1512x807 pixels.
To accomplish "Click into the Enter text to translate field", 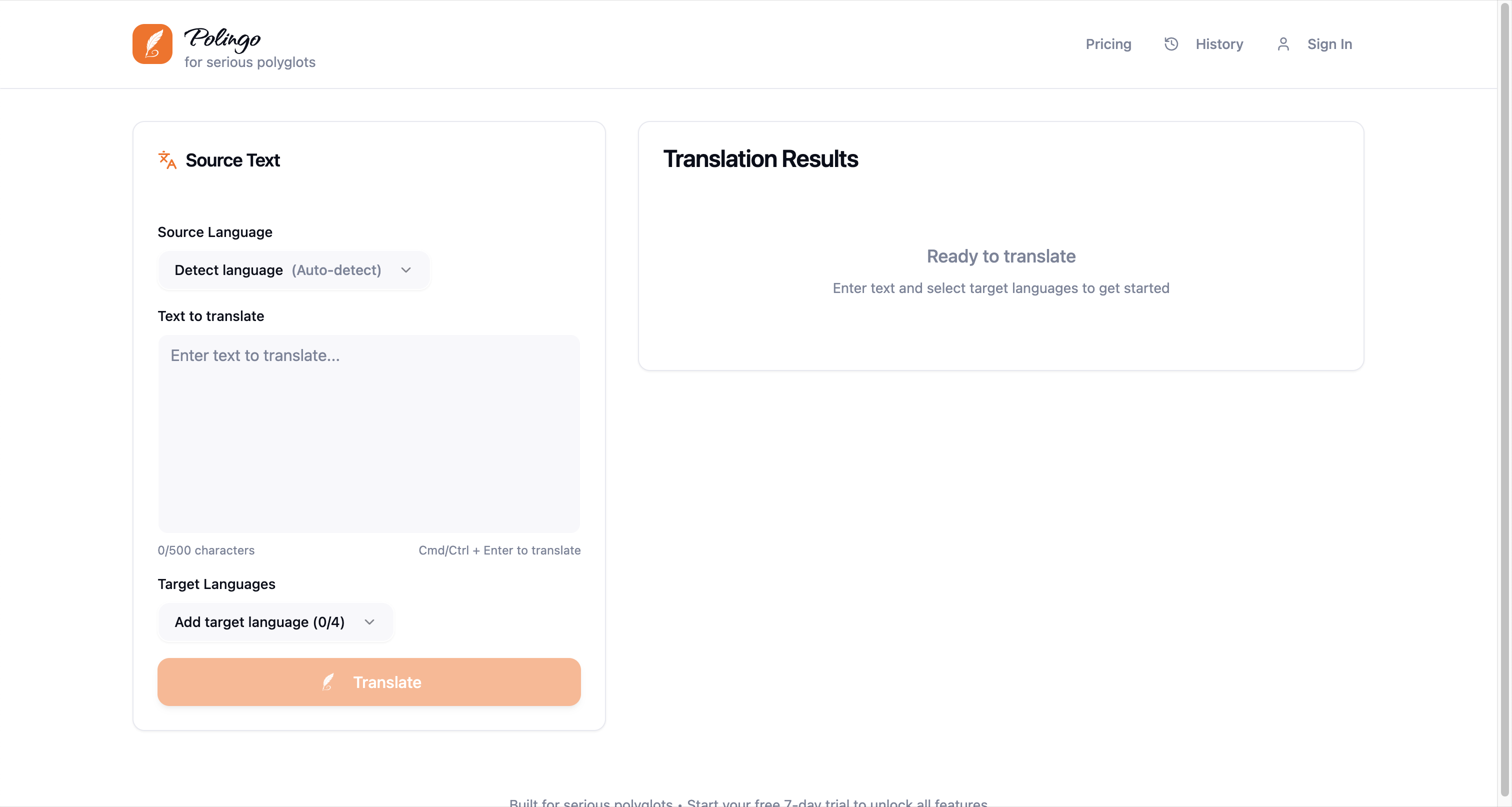I will point(368,433).
